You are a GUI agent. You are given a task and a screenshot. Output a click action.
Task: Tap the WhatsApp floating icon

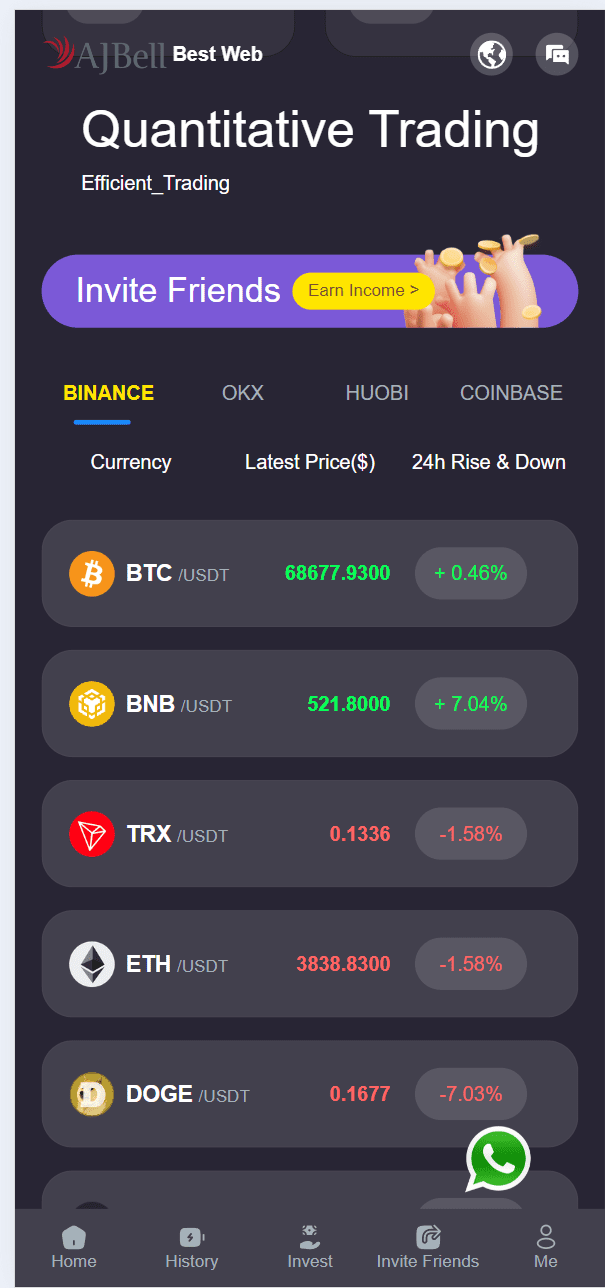click(498, 1160)
